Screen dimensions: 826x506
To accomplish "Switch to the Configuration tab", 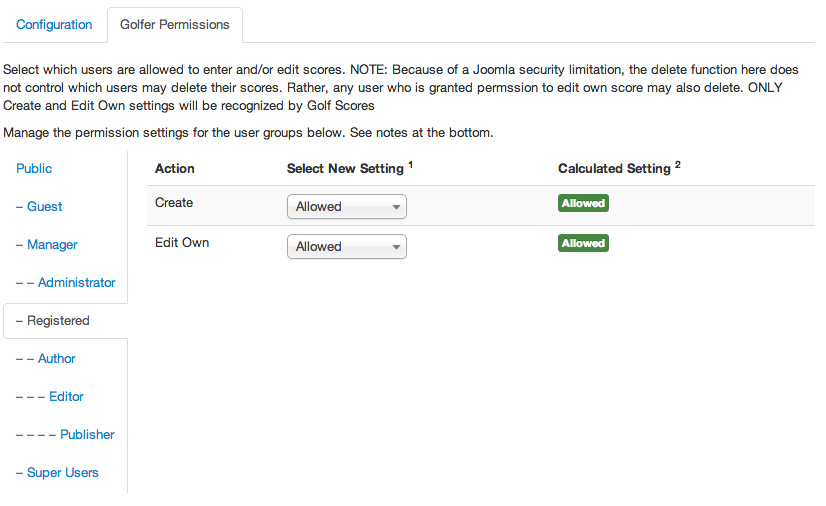I will pyautogui.click(x=54, y=25).
